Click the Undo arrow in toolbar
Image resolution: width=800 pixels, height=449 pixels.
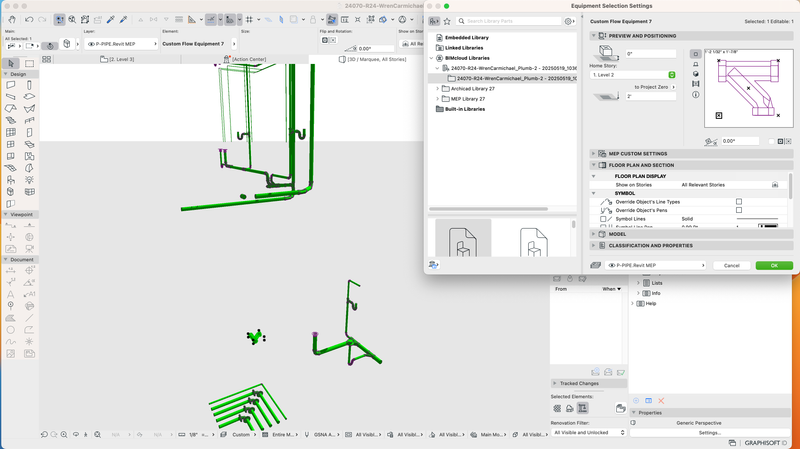click(28, 19)
